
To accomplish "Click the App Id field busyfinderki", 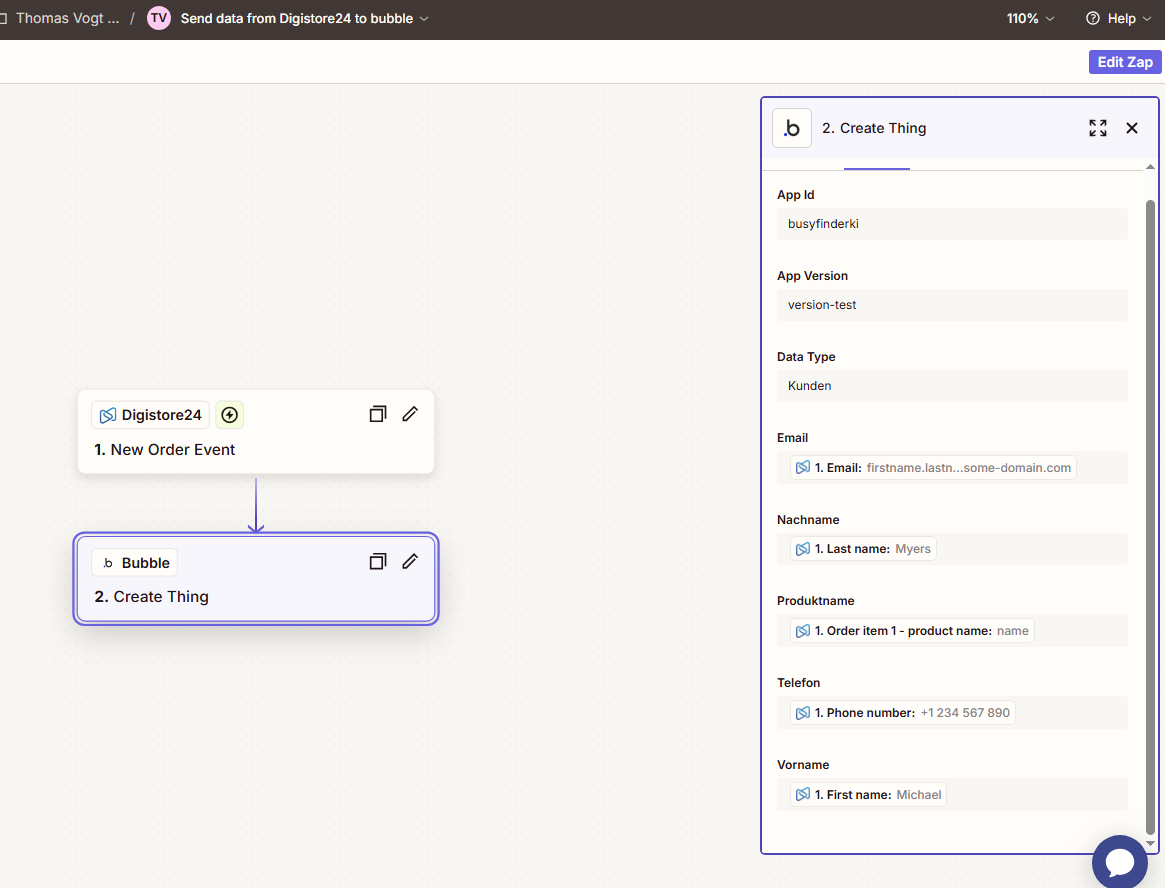I will (x=952, y=224).
